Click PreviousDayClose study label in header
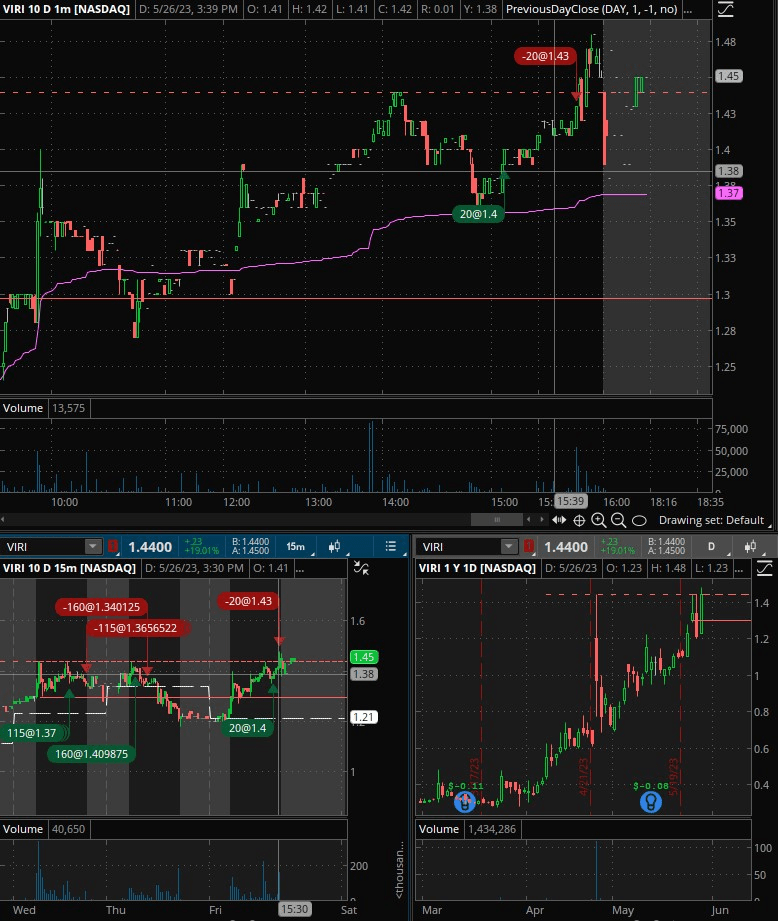778x921 pixels. pyautogui.click(x=591, y=9)
